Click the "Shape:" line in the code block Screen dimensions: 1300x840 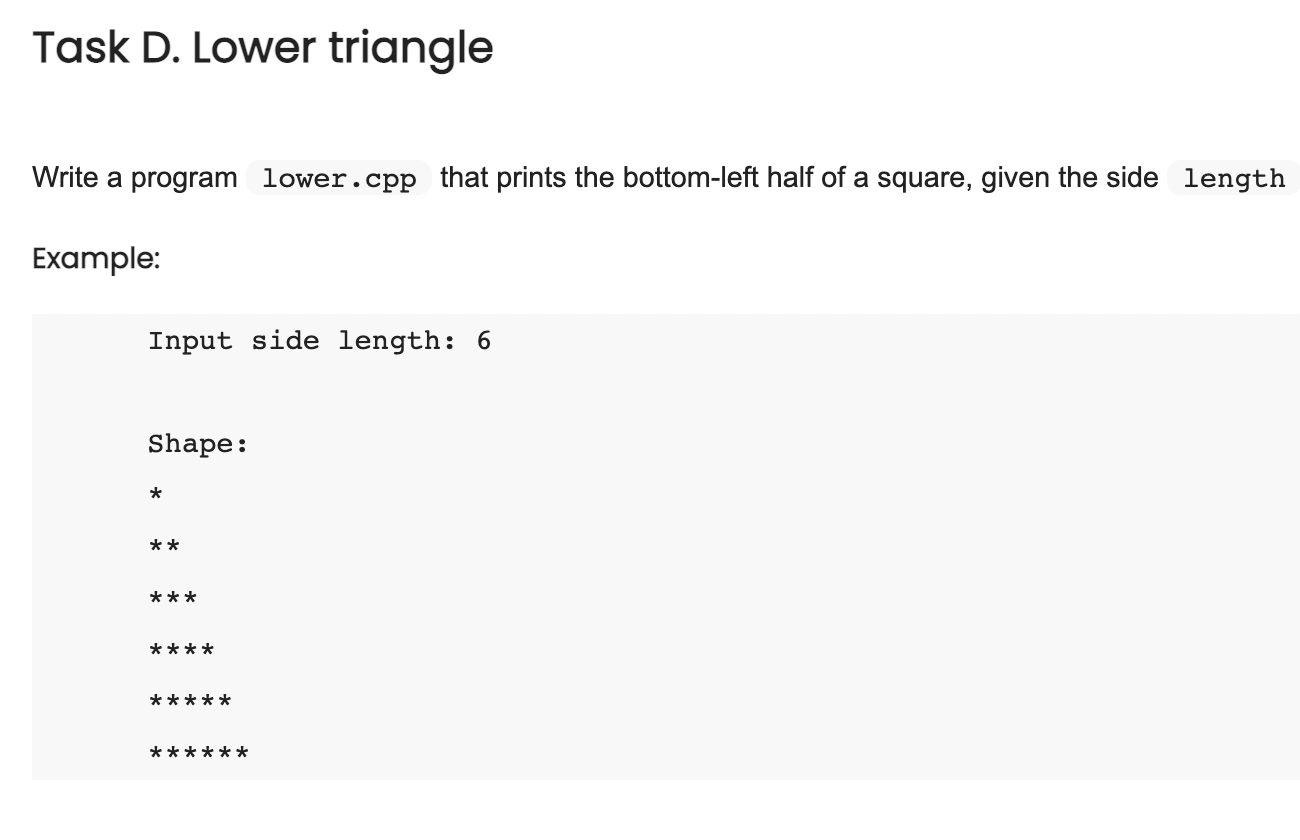198,444
